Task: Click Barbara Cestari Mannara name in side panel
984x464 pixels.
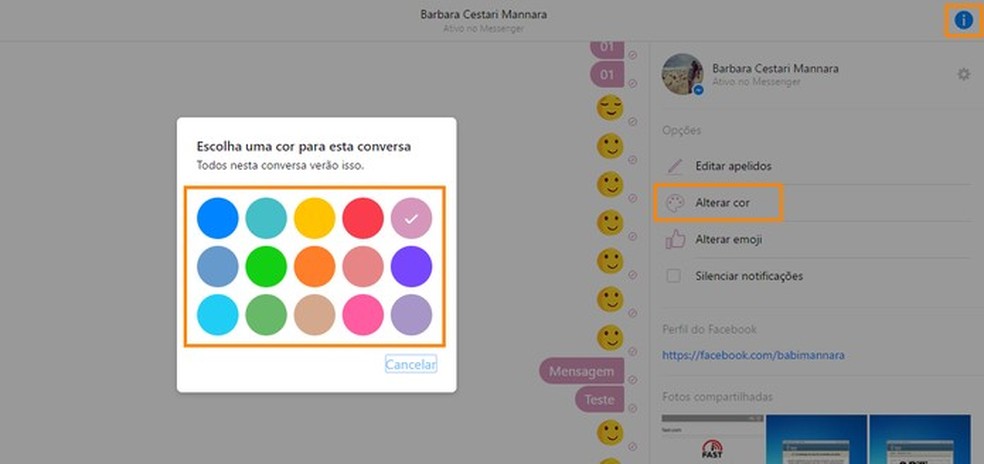Action: [x=775, y=68]
